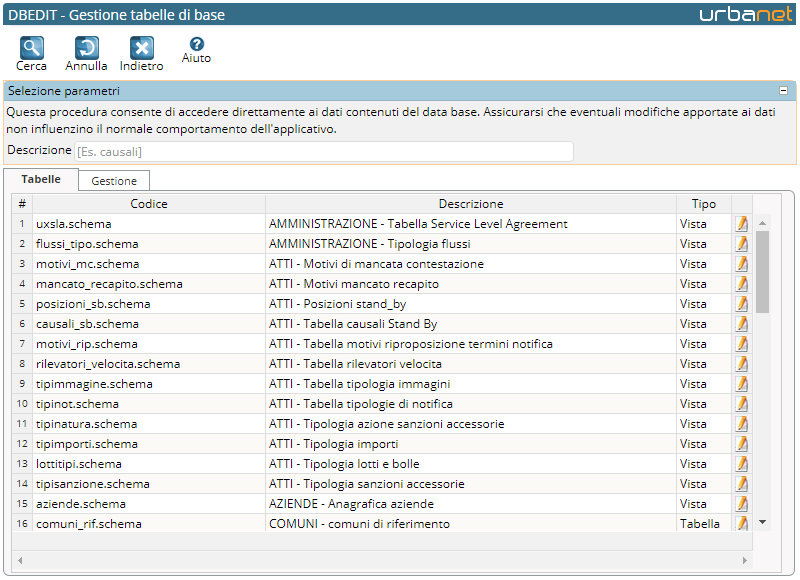The image size is (800, 580).
Task: Click the table scroll up arrow
Action: coord(763,223)
